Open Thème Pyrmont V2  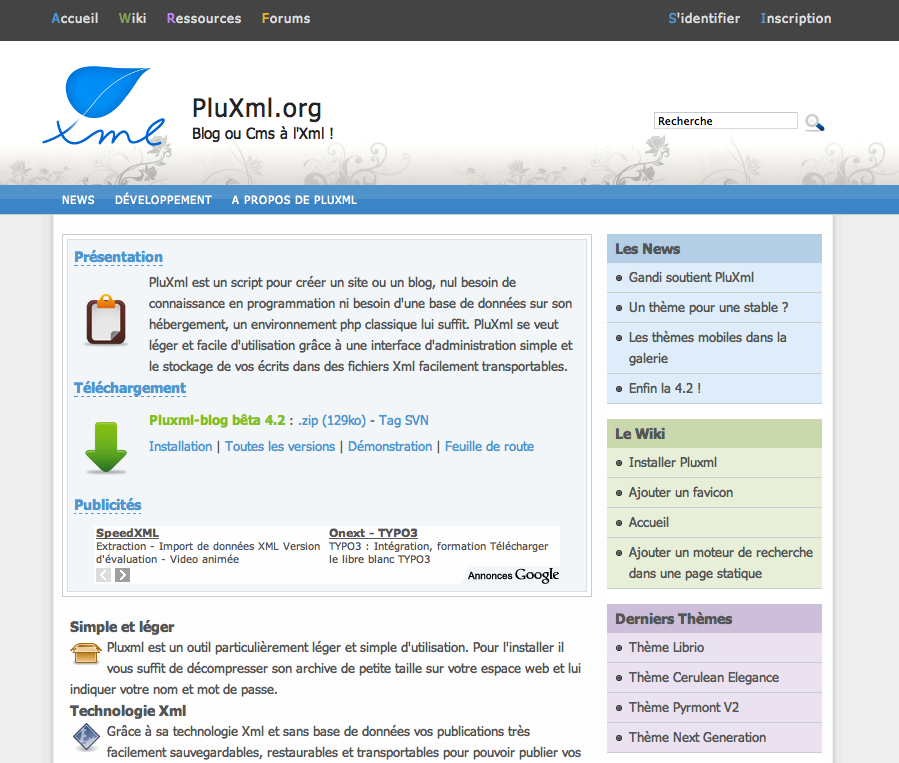(x=684, y=707)
